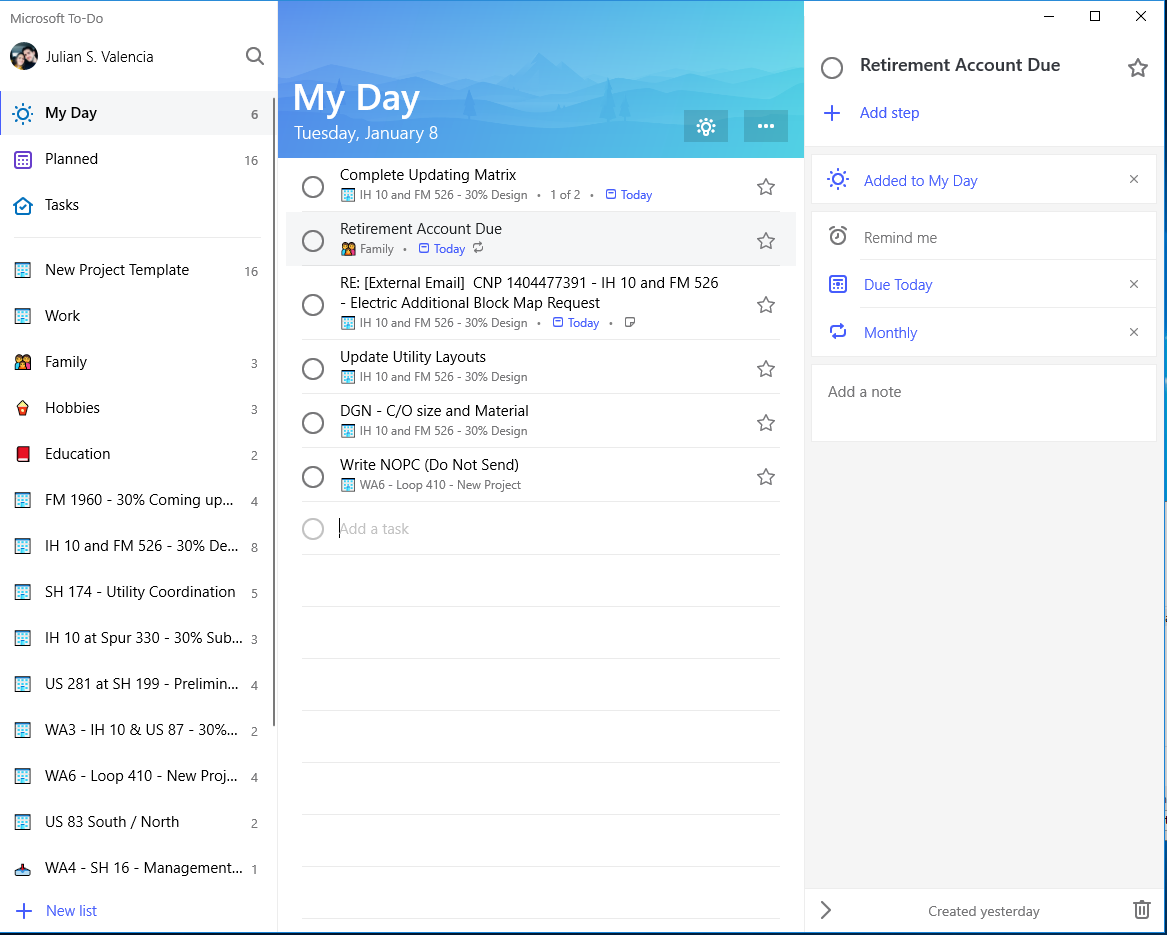Complete Retirement Account Due in detail pane
Image resolution: width=1167 pixels, height=935 pixels.
point(832,68)
